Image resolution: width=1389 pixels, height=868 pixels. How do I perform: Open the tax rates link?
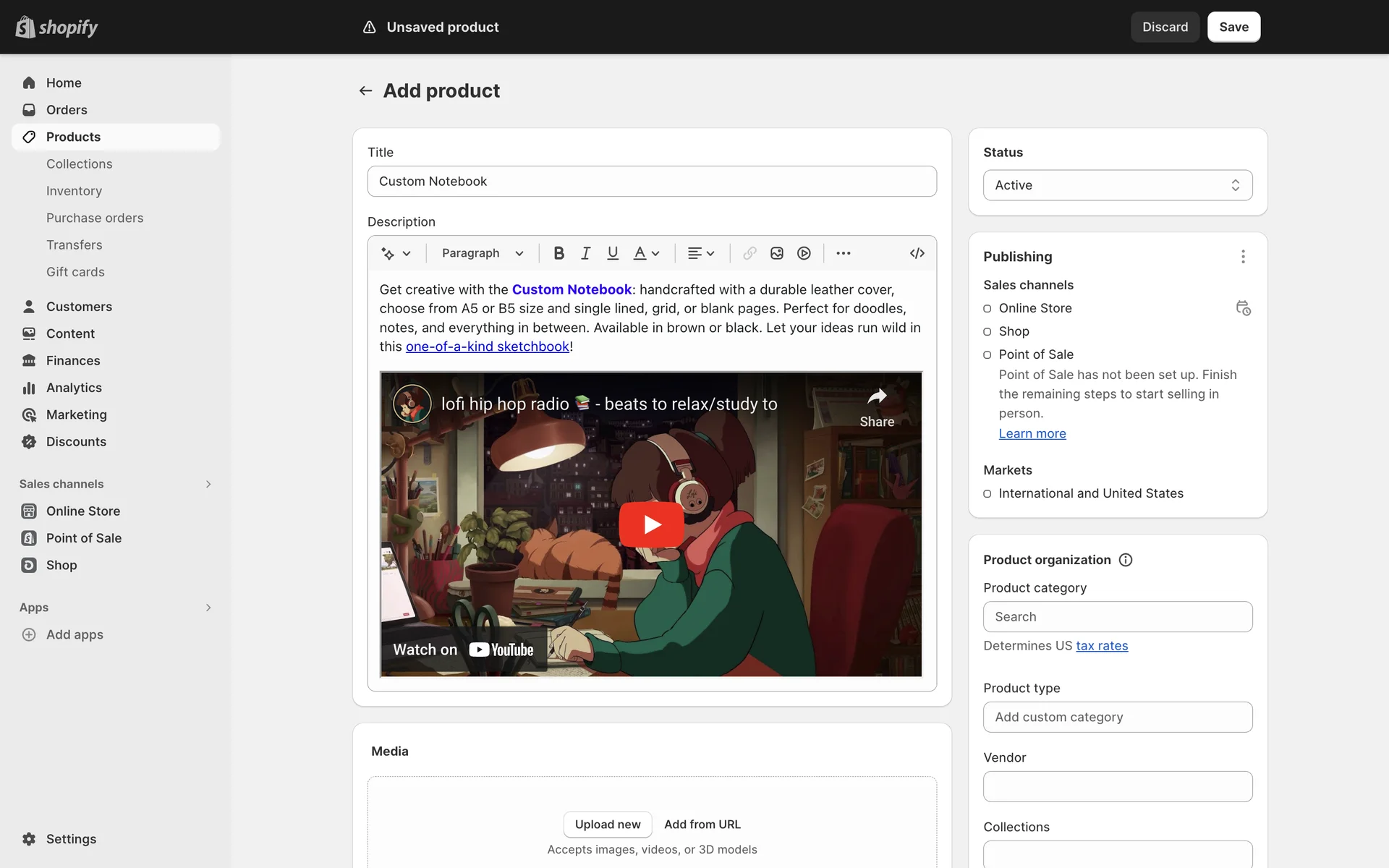pyautogui.click(x=1101, y=646)
